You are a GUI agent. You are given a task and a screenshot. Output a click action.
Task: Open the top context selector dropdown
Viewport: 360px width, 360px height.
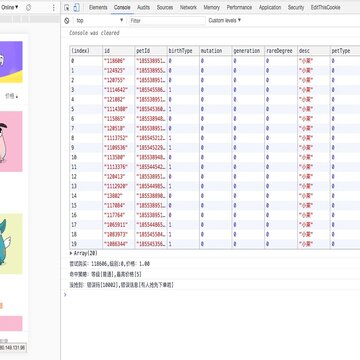coord(100,21)
